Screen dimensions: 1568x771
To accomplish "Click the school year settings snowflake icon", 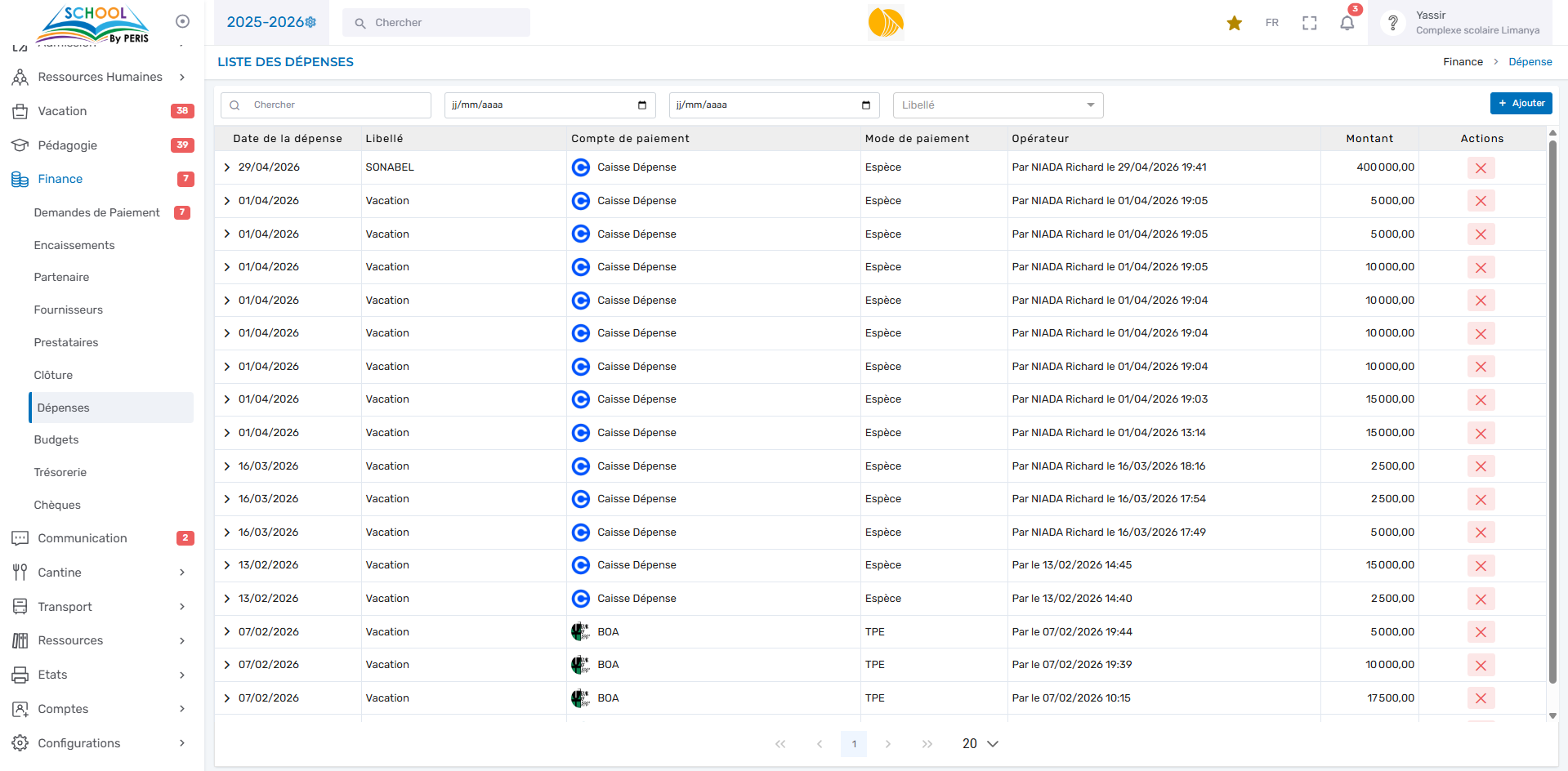I will click(x=310, y=23).
